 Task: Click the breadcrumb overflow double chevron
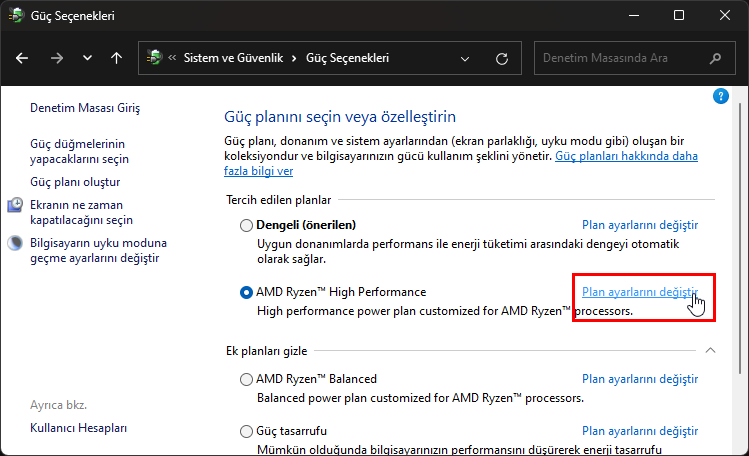(172, 58)
